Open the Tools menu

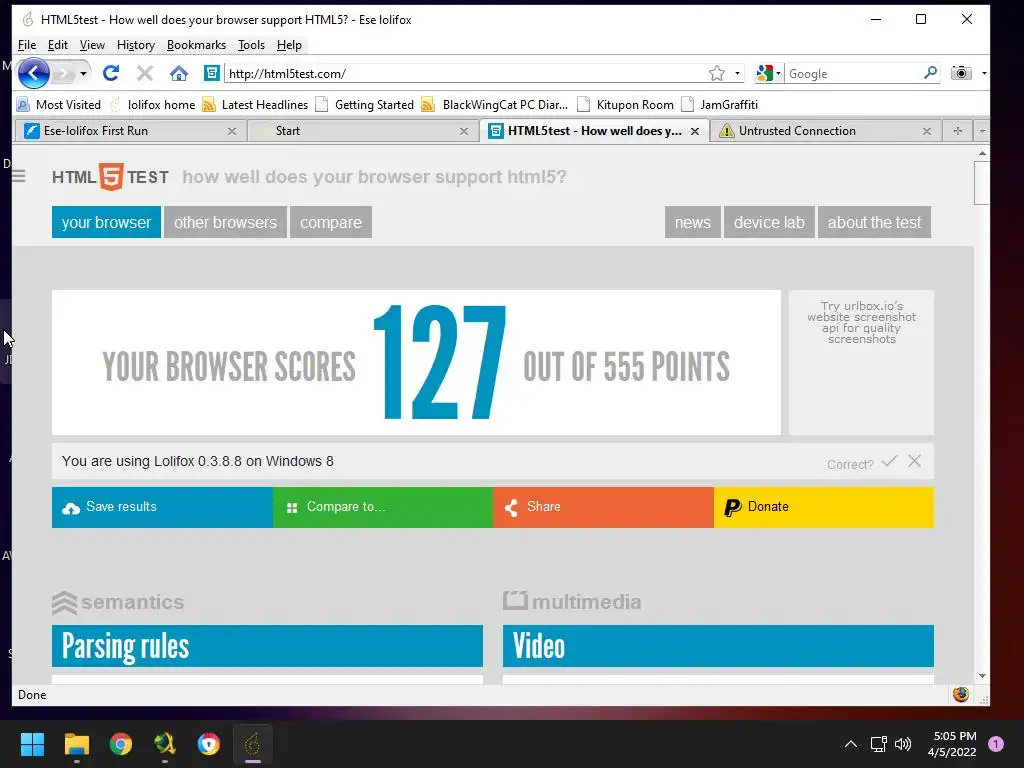pyautogui.click(x=251, y=45)
